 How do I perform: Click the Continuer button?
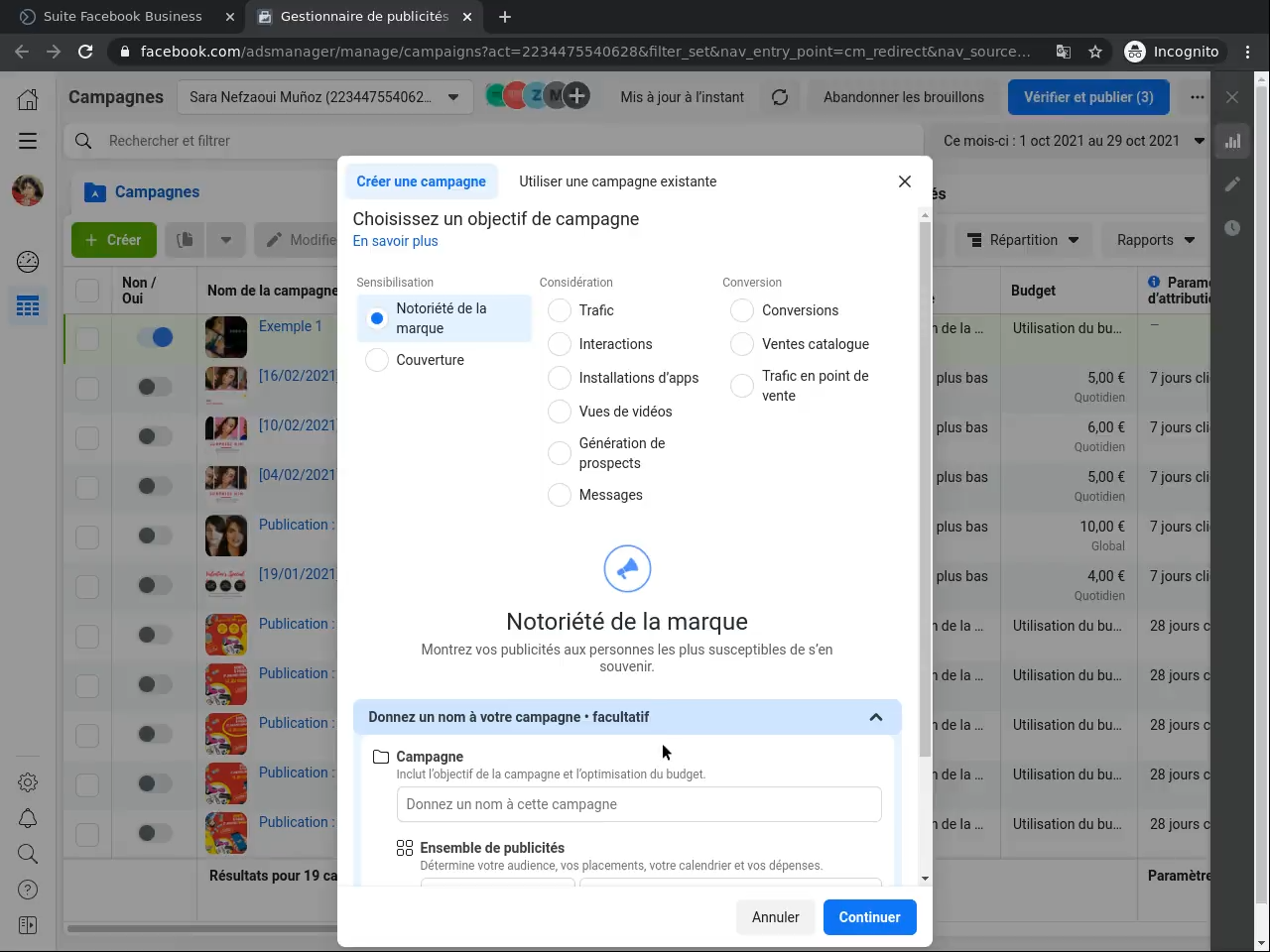(869, 917)
